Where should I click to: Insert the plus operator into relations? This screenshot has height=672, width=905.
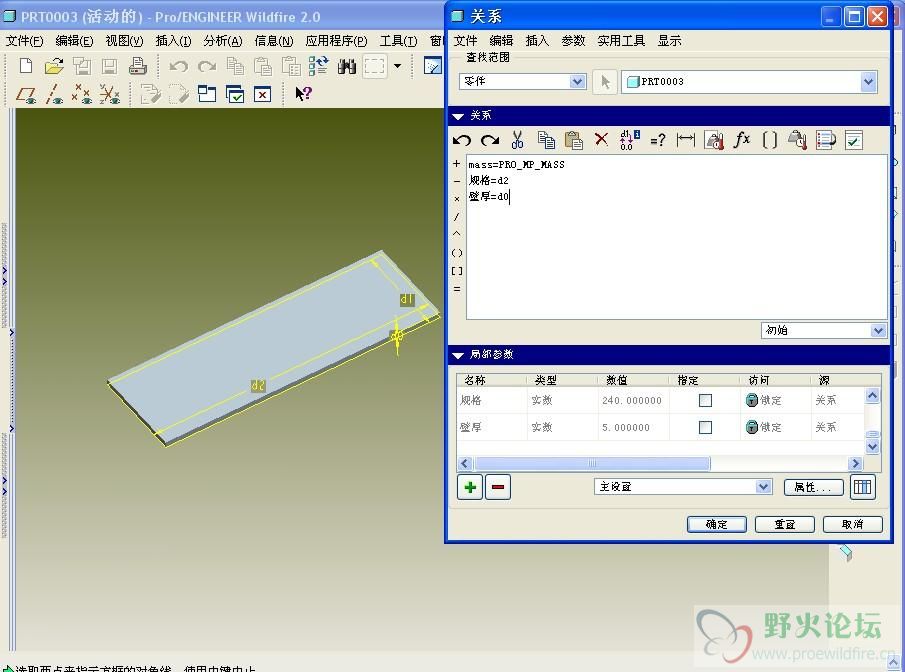457,163
